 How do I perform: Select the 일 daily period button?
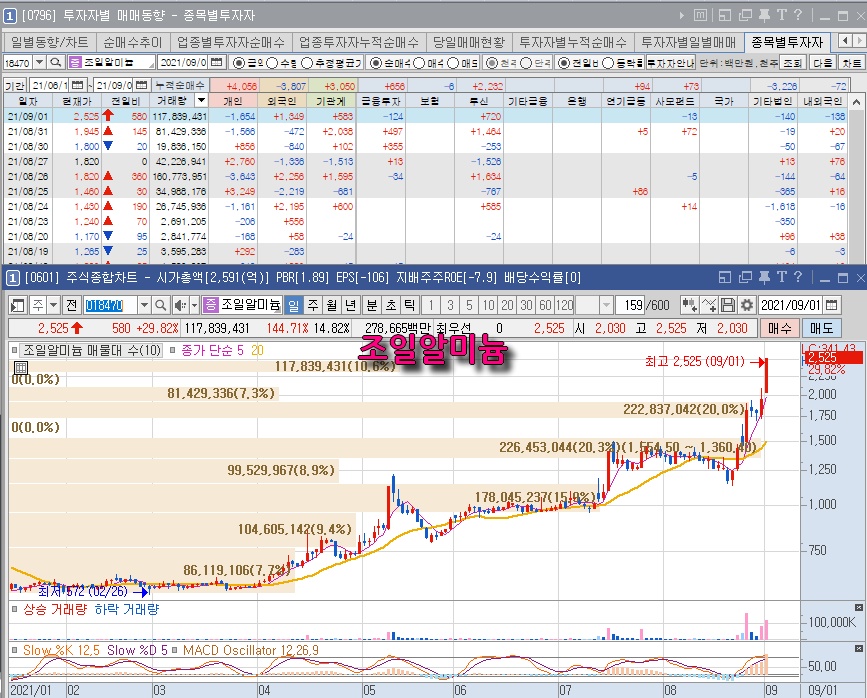point(294,305)
